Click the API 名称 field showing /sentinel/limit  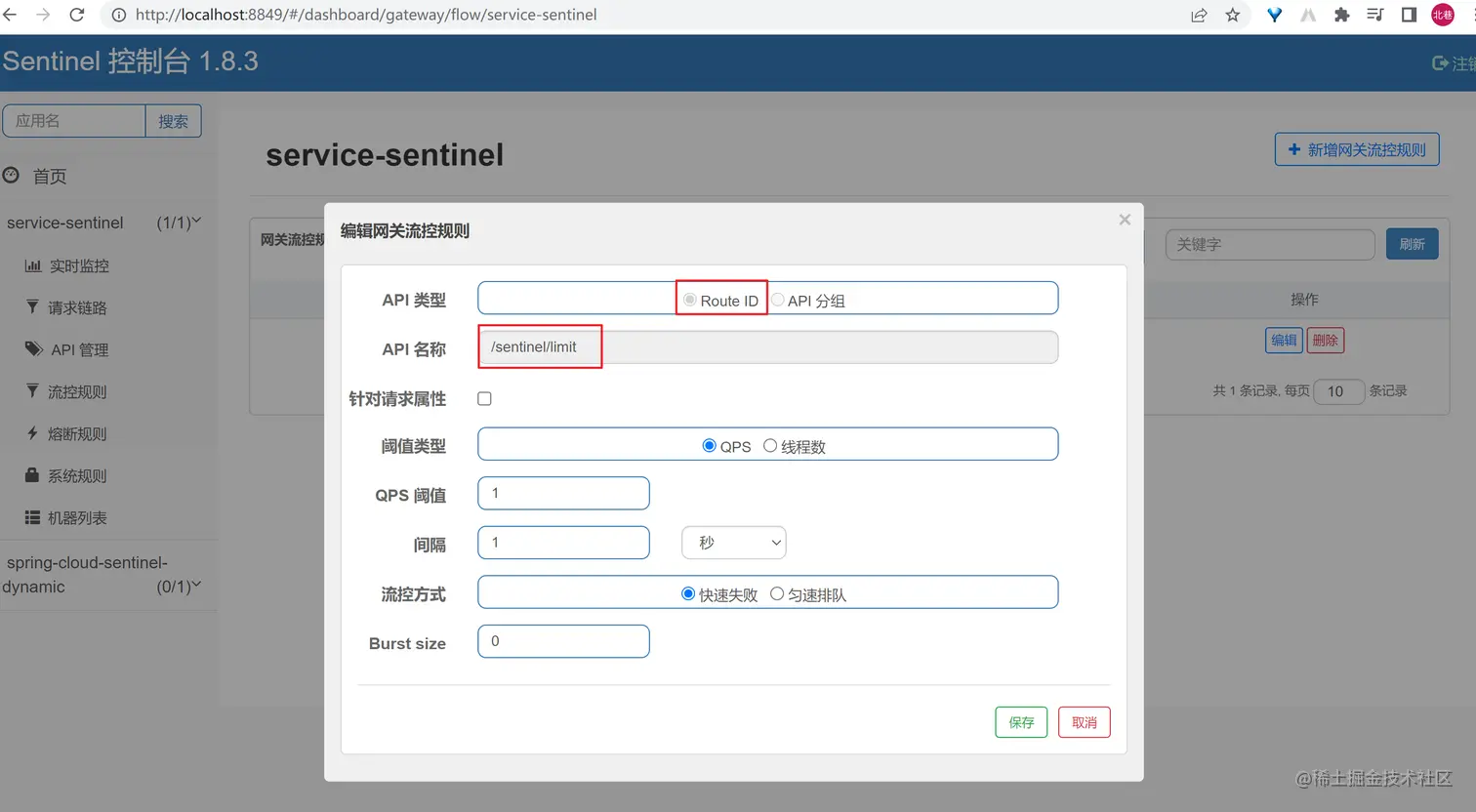[x=767, y=346]
